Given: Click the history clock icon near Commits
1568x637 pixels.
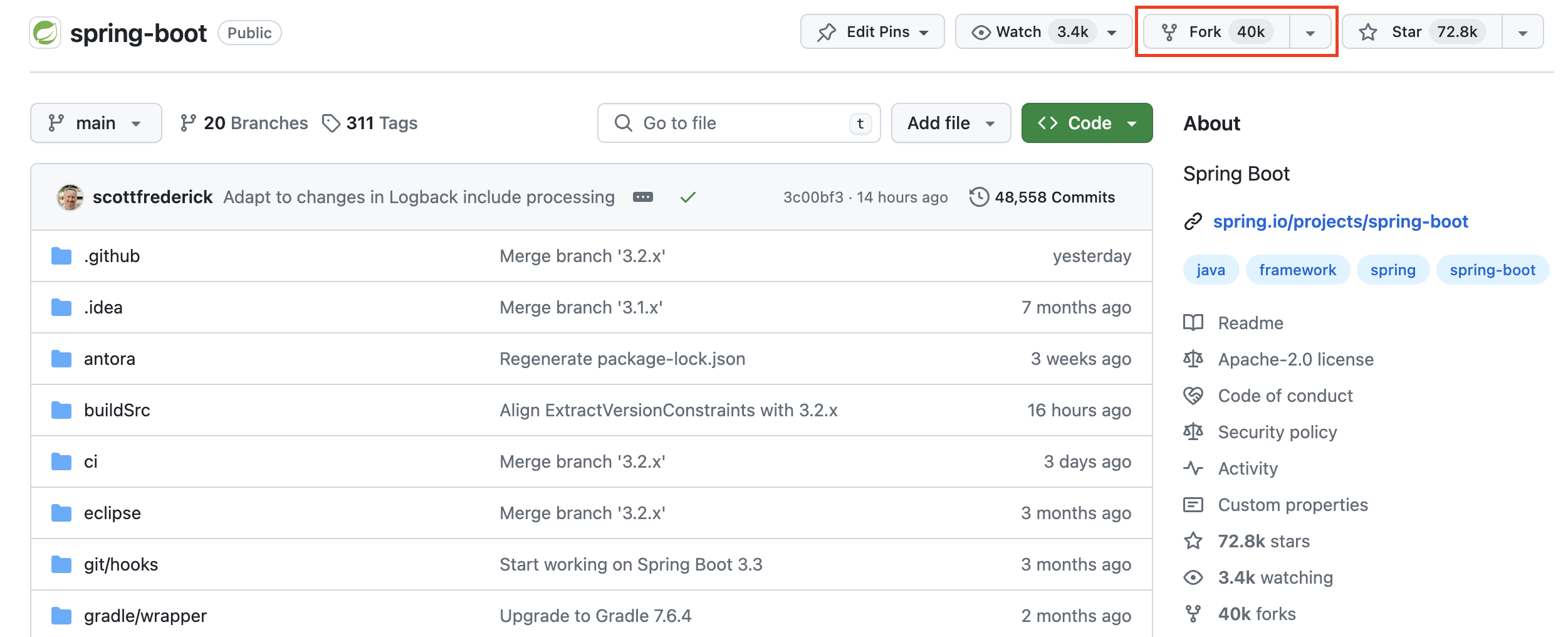Looking at the screenshot, I should tap(979, 197).
